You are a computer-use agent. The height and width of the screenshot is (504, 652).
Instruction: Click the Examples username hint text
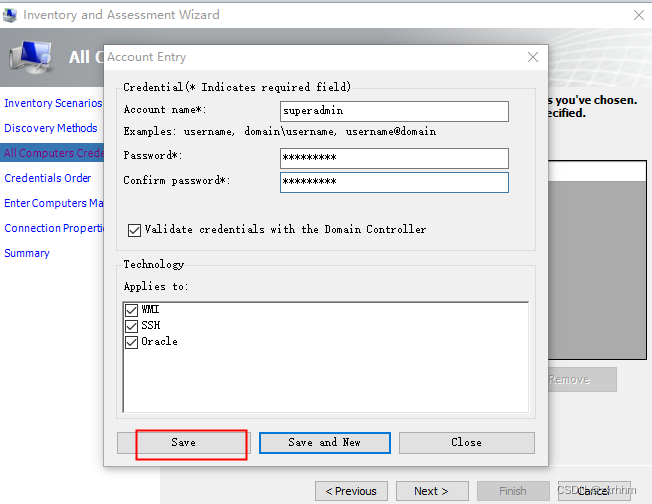click(x=279, y=132)
